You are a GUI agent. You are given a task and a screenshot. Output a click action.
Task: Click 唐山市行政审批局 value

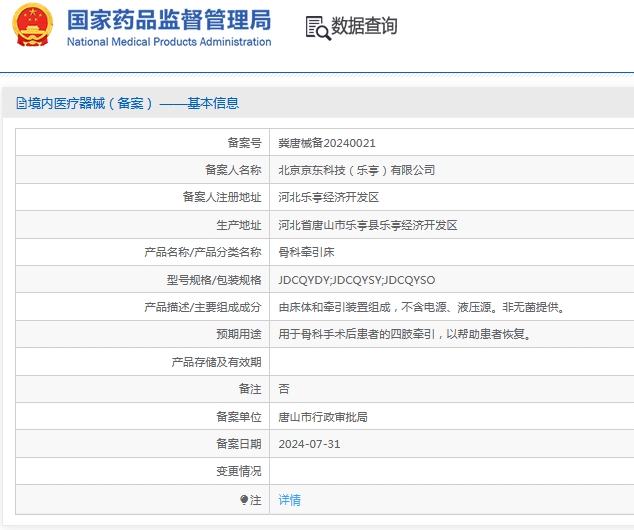click(x=323, y=417)
